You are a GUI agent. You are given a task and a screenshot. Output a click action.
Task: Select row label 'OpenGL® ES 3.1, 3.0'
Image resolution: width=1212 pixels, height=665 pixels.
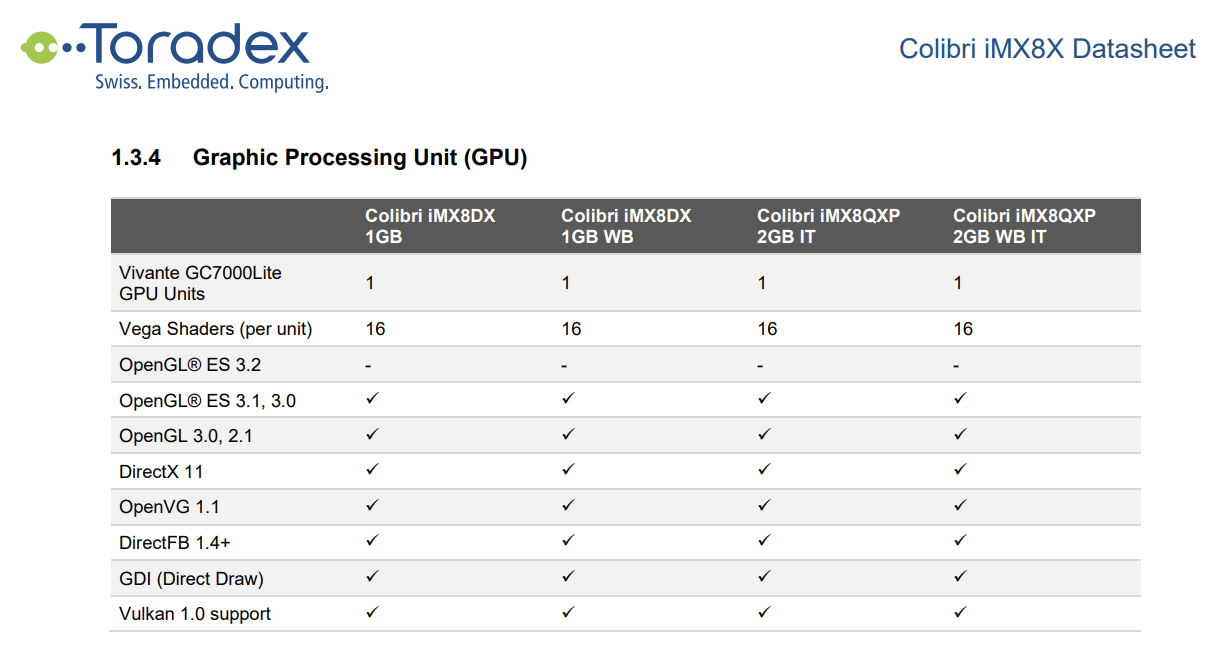(207, 401)
